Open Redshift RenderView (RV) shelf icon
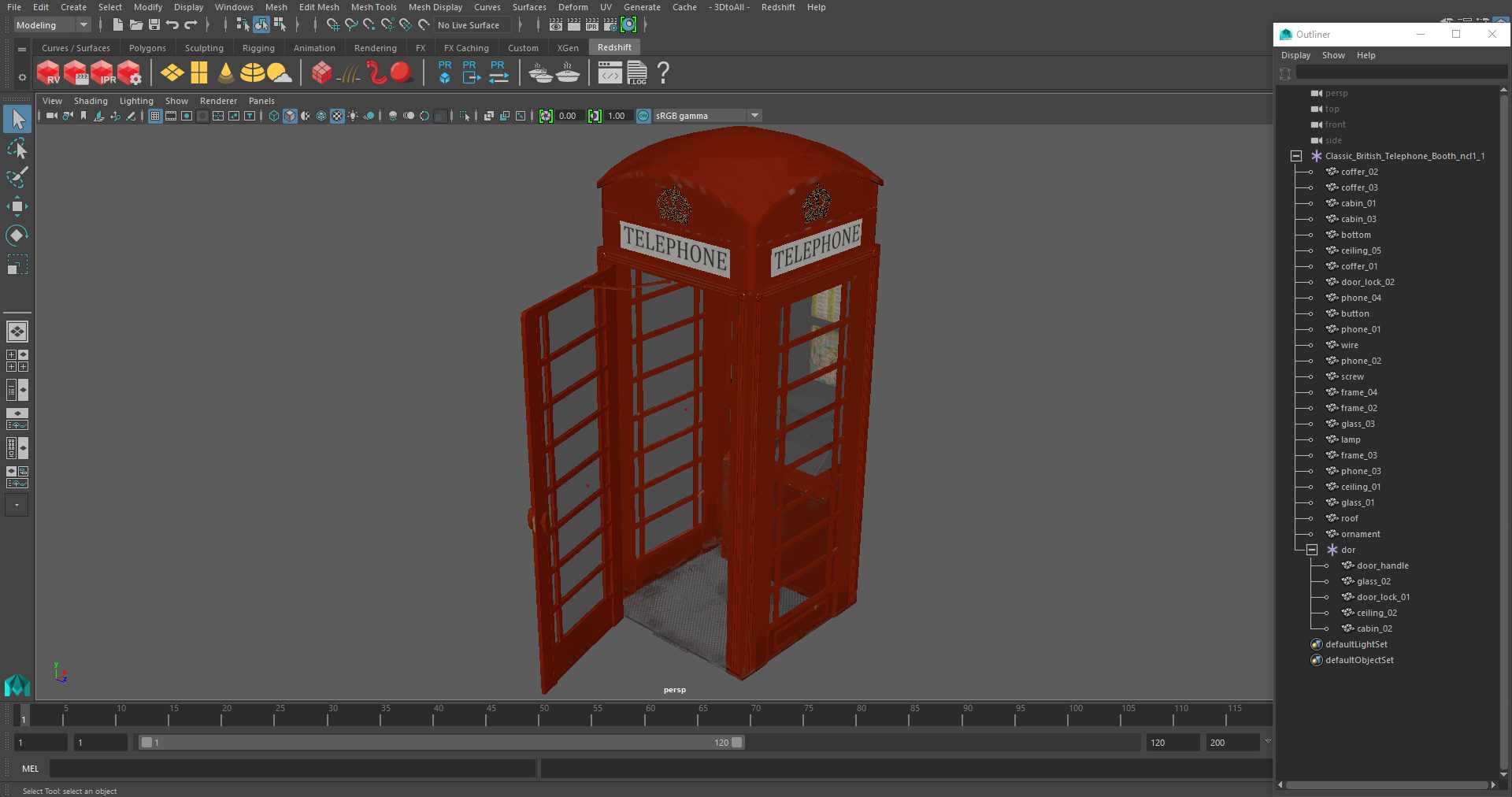The height and width of the screenshot is (797, 1512). (x=48, y=73)
